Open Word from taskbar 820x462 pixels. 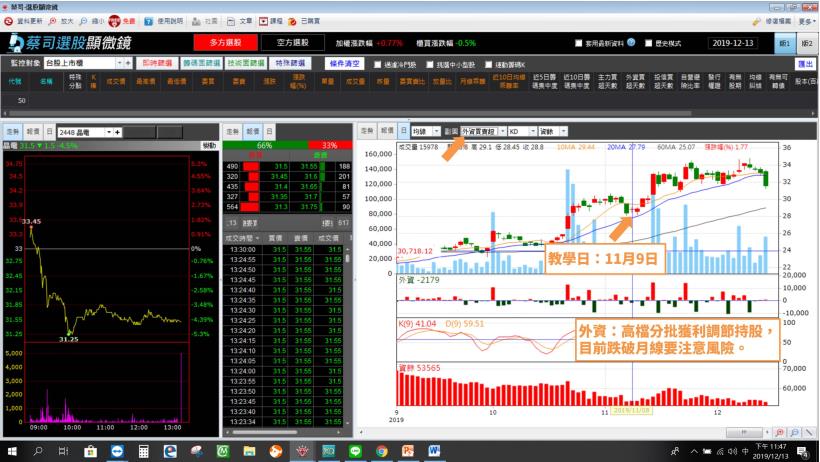pos(434,451)
